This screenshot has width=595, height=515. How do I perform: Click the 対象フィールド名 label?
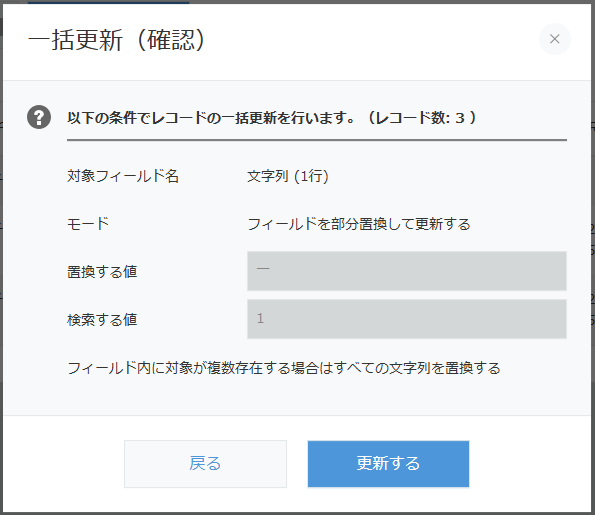click(123, 176)
